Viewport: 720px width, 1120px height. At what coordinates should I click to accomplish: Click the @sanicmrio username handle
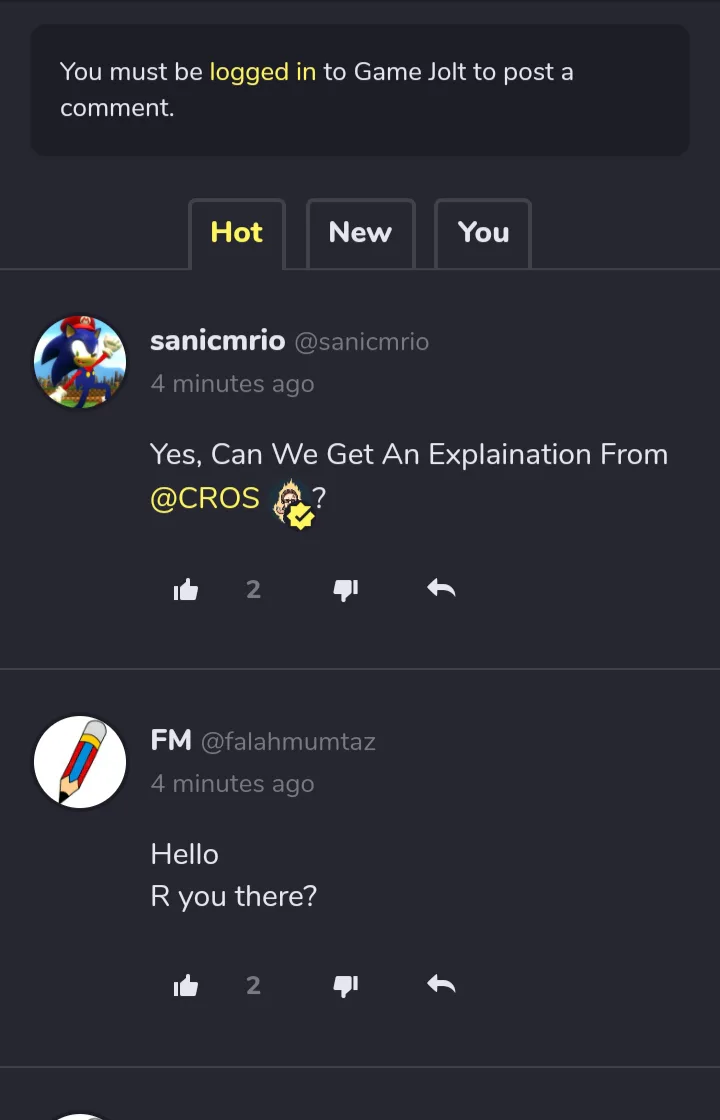(361, 342)
